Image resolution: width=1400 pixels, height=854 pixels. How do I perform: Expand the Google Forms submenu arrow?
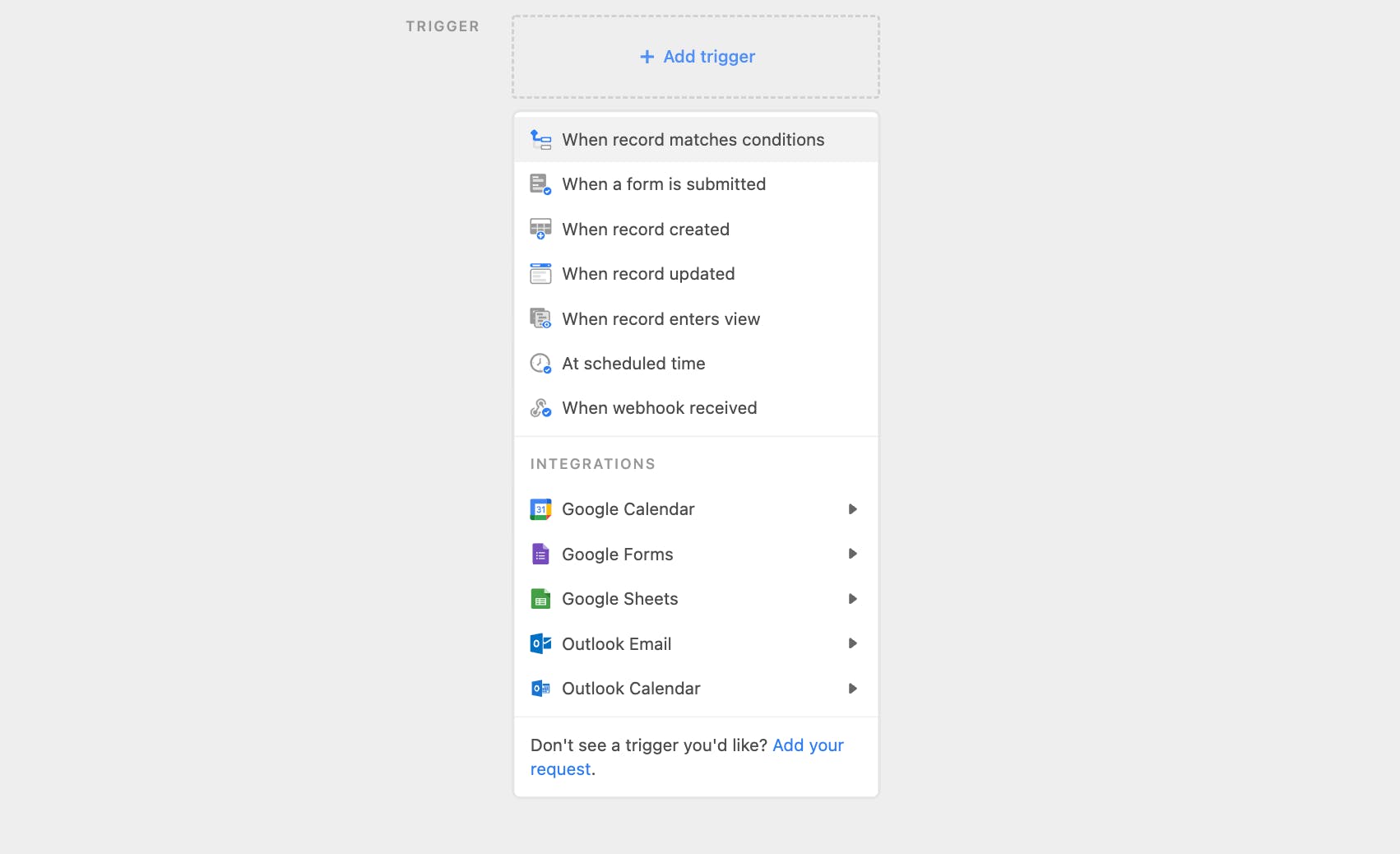pyautogui.click(x=853, y=554)
